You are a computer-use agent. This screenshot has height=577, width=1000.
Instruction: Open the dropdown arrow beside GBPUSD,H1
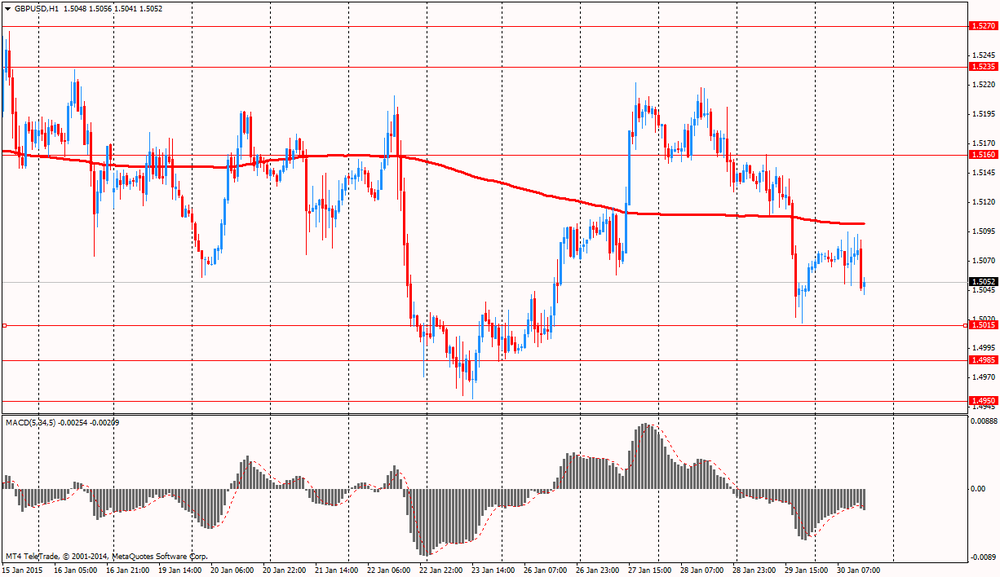click(x=7, y=8)
